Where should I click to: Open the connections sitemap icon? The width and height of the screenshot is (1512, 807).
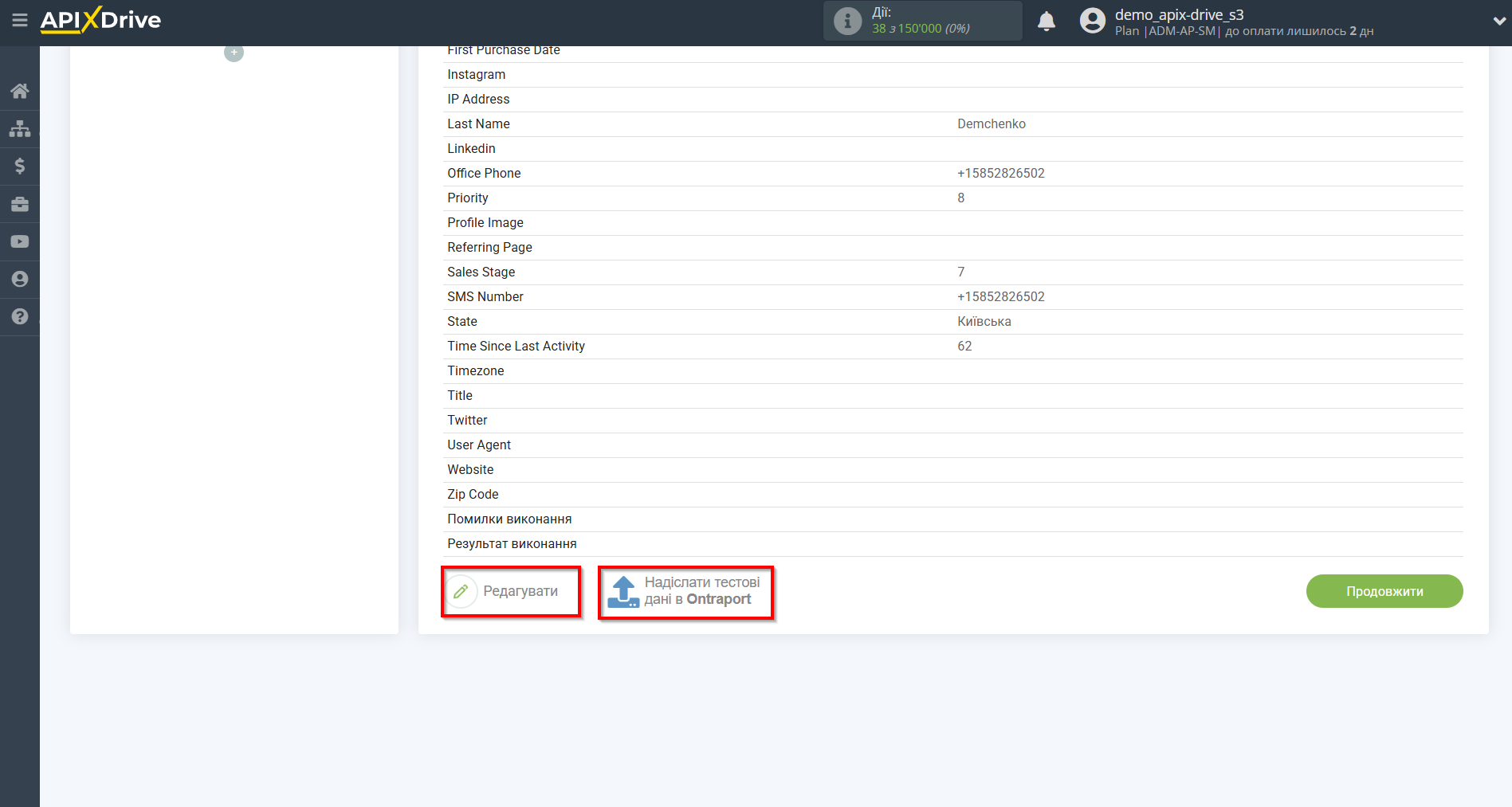20,128
